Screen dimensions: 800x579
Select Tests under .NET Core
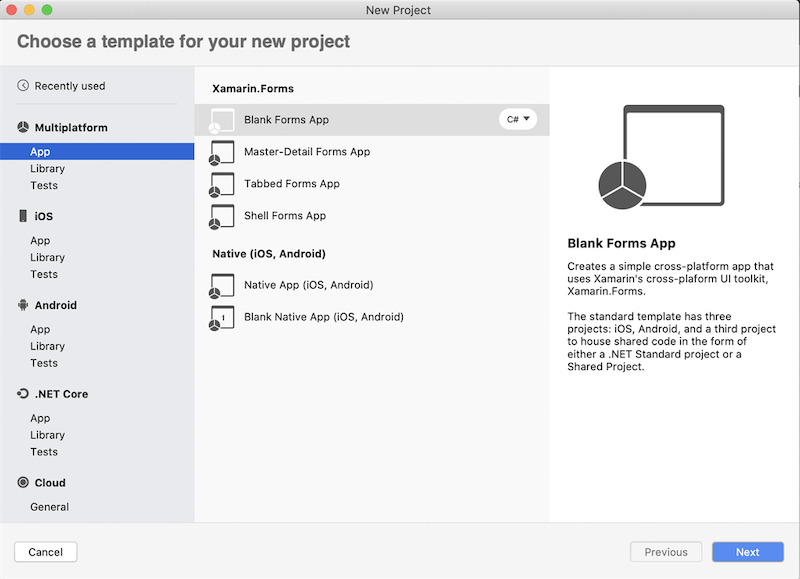coord(44,451)
